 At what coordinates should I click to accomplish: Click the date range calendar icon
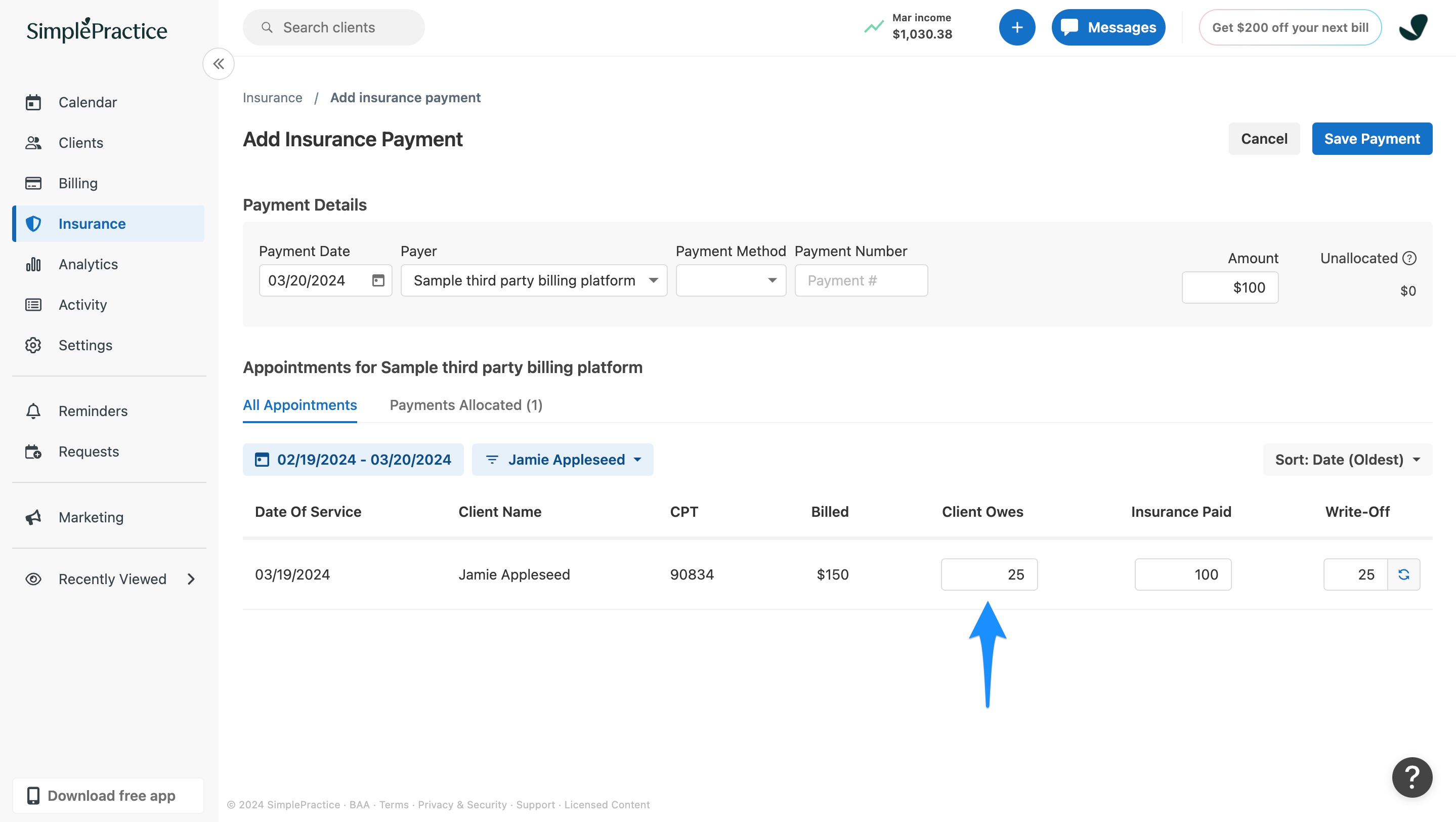(x=262, y=460)
